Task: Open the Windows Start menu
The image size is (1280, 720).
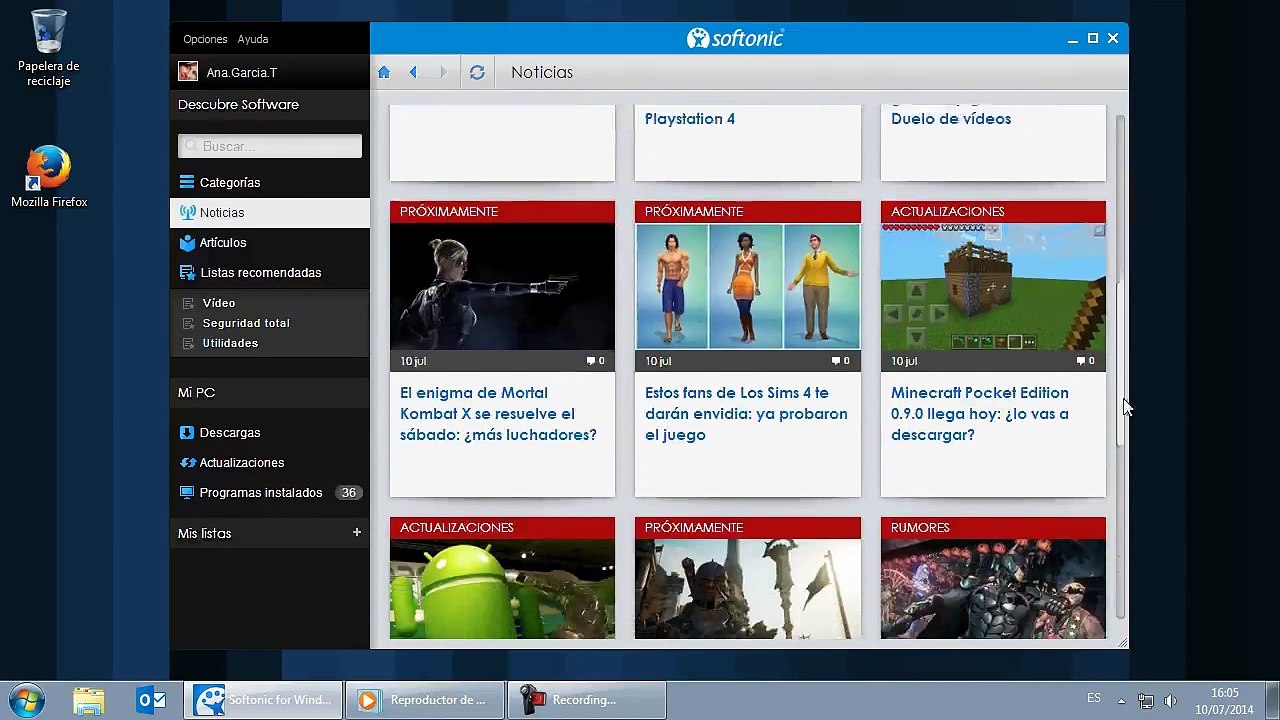Action: [27, 699]
